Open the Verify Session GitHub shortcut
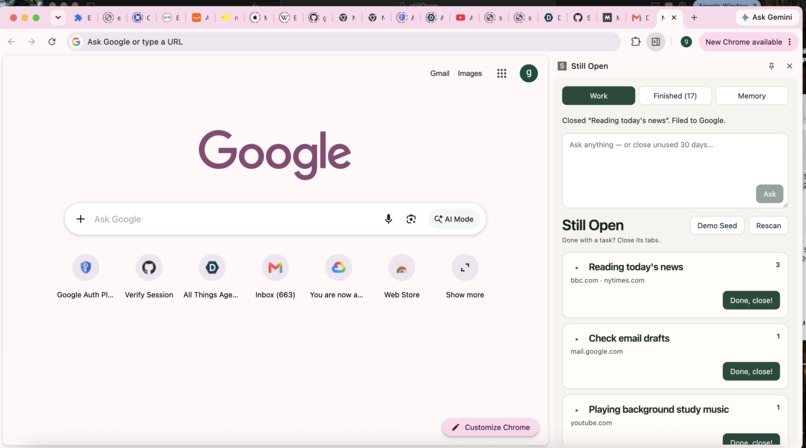 (x=149, y=277)
